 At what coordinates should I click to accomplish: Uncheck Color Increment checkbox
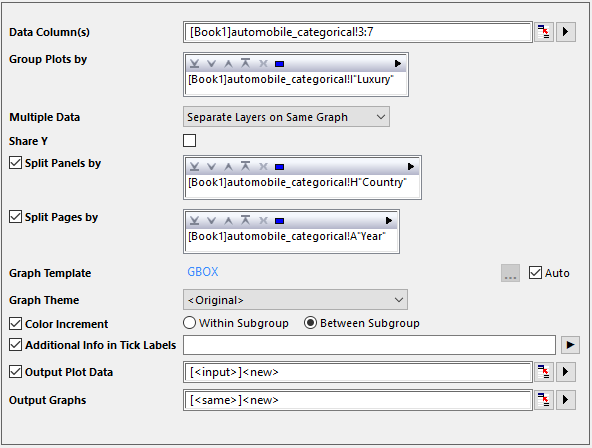pyautogui.click(x=15, y=324)
